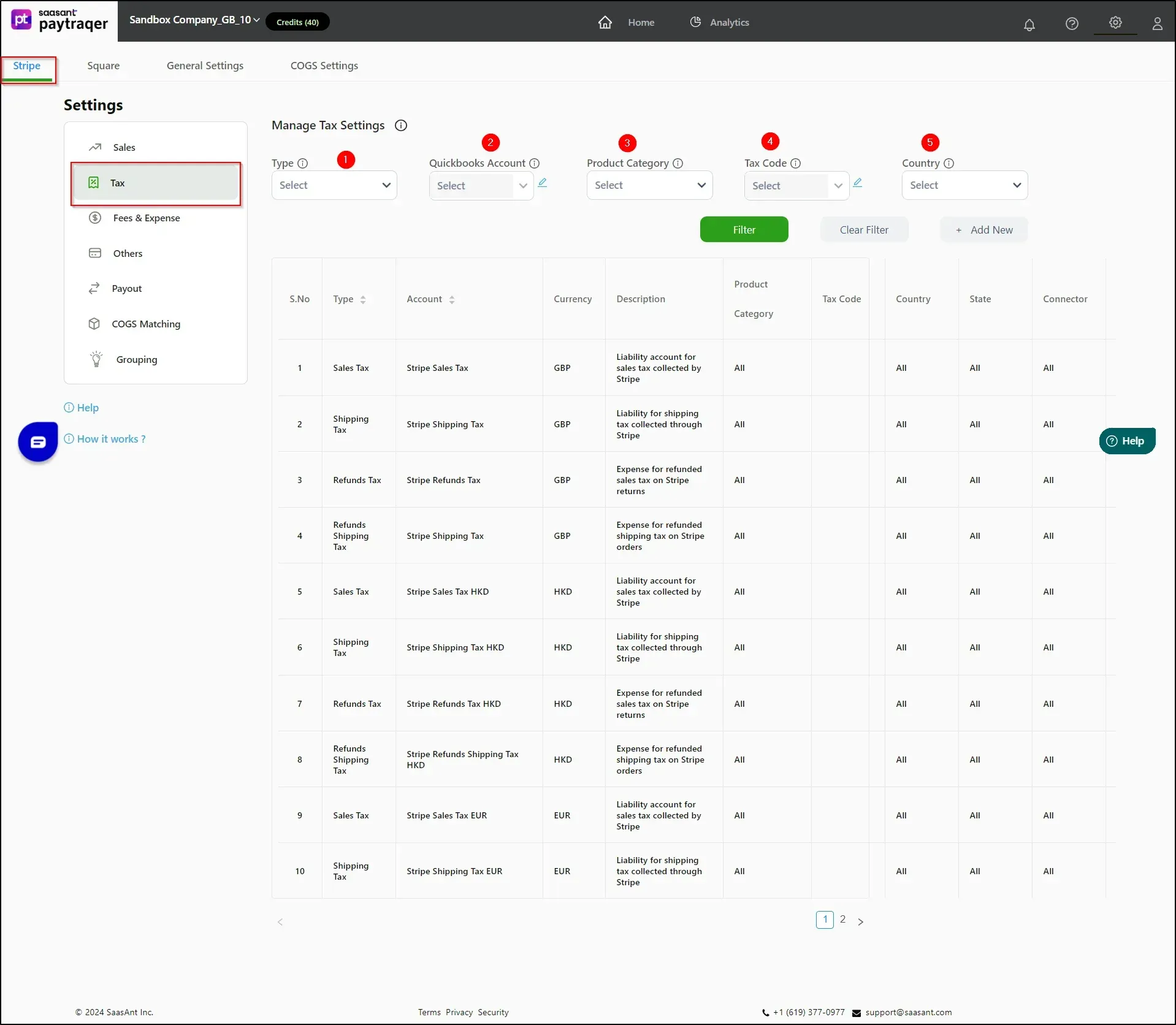This screenshot has height=1025, width=1176.
Task: Click the Fees & Expense dollar icon
Action: pyautogui.click(x=95, y=218)
